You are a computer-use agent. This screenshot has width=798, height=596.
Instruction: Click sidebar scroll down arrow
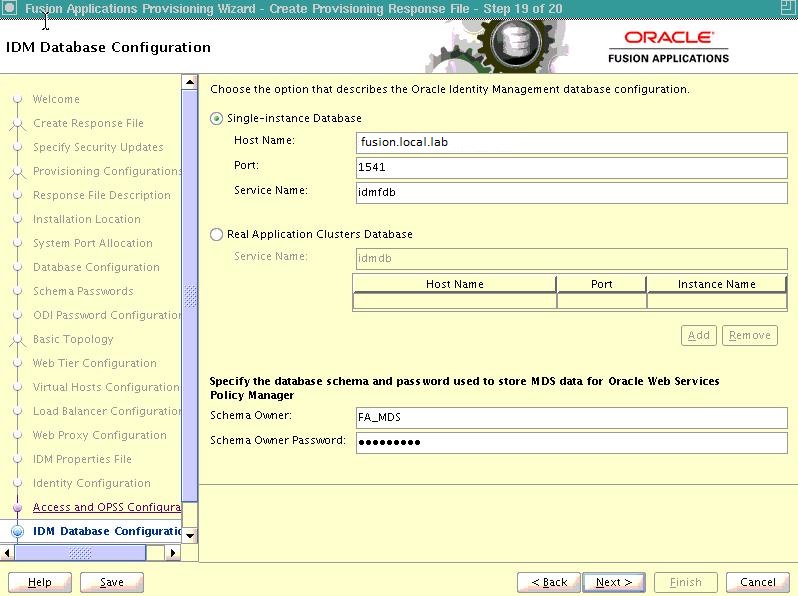coord(190,535)
